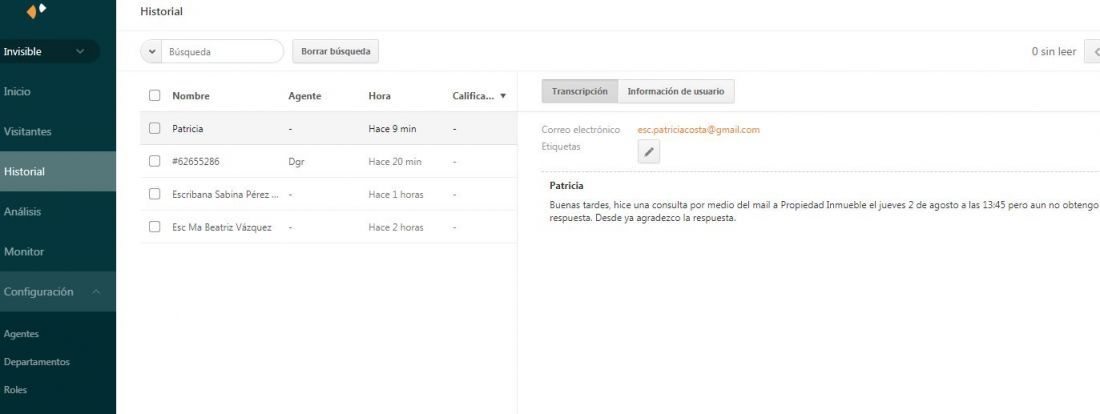Switch to the Transcripción tab
The width and height of the screenshot is (1100, 414).
(x=579, y=91)
